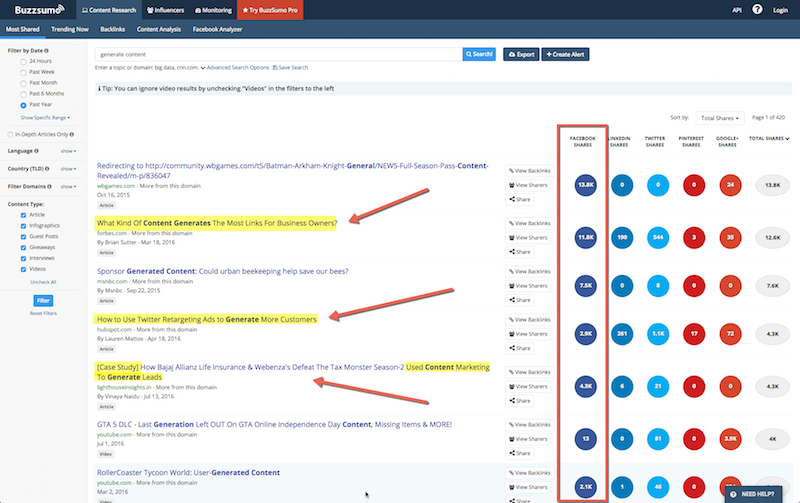Click the BuzzSumo logo
The width and height of the screenshot is (800, 503).
pyautogui.click(x=39, y=10)
